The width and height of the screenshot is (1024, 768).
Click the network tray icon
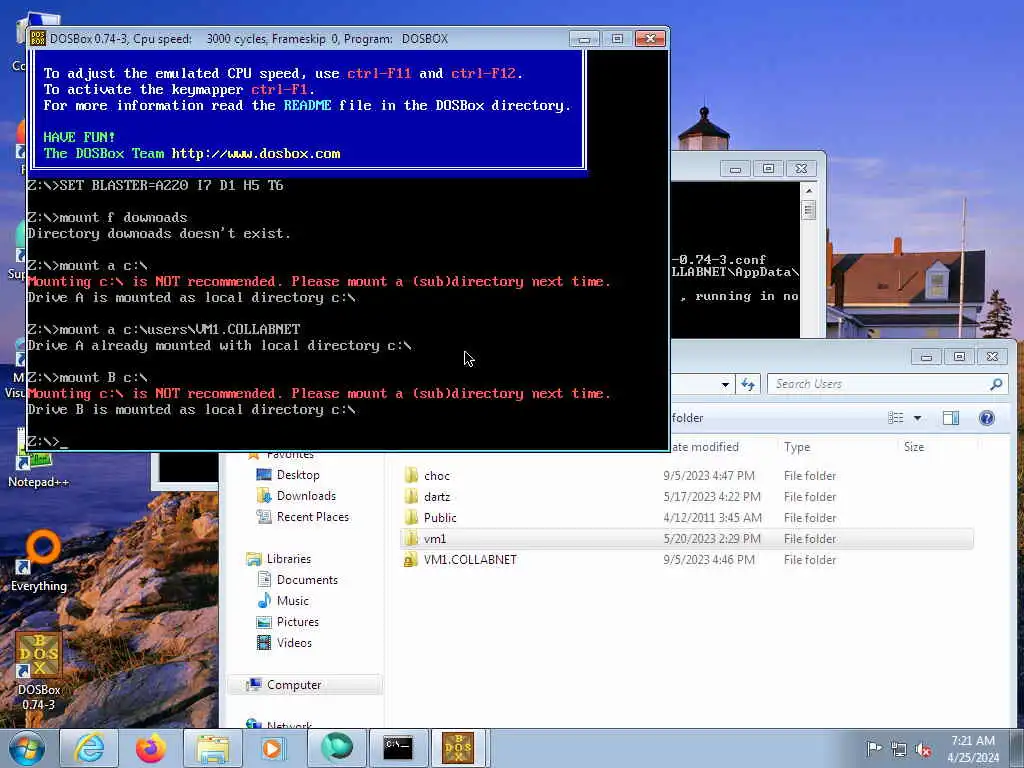899,749
